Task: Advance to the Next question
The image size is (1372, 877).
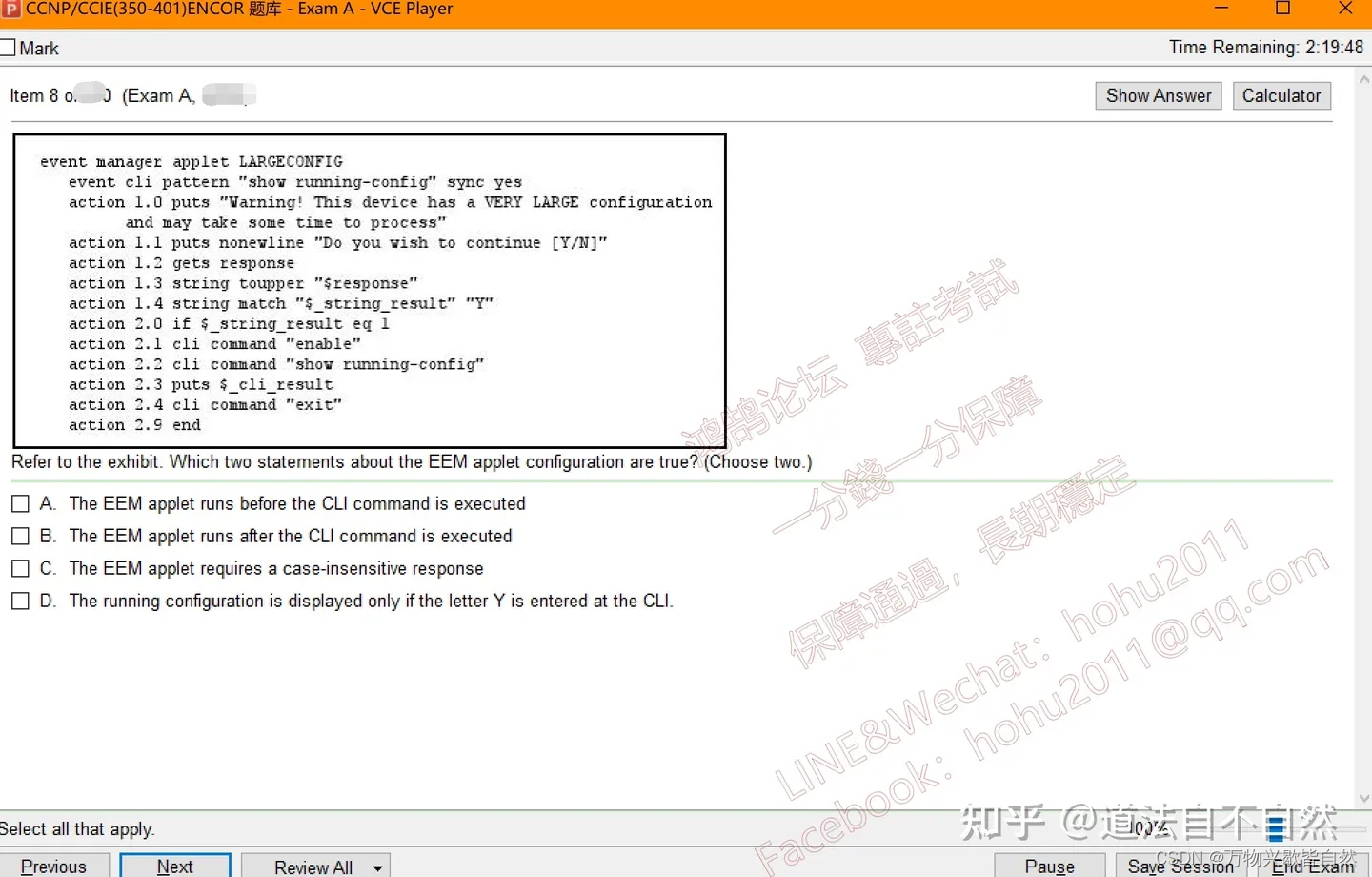Action: pyautogui.click(x=175, y=866)
